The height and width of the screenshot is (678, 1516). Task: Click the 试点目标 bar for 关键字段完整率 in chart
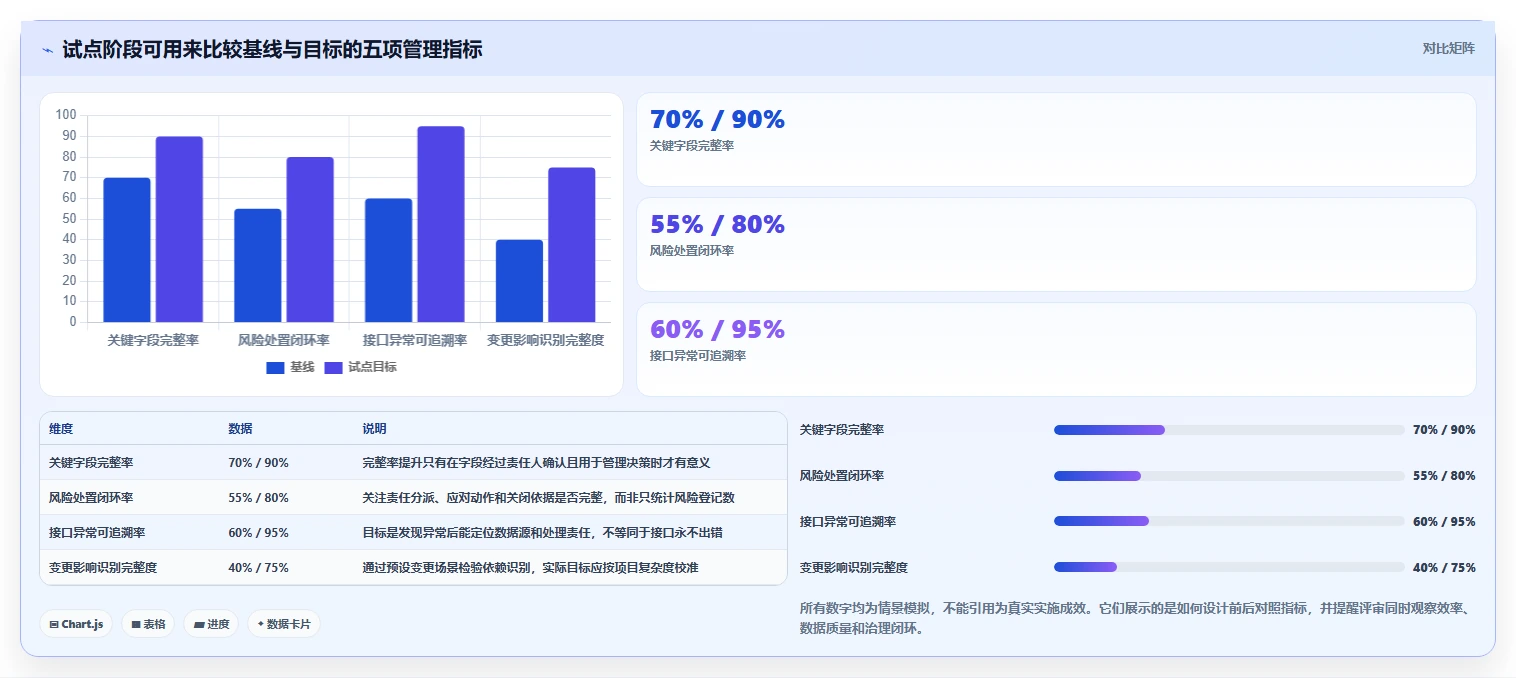(x=179, y=229)
